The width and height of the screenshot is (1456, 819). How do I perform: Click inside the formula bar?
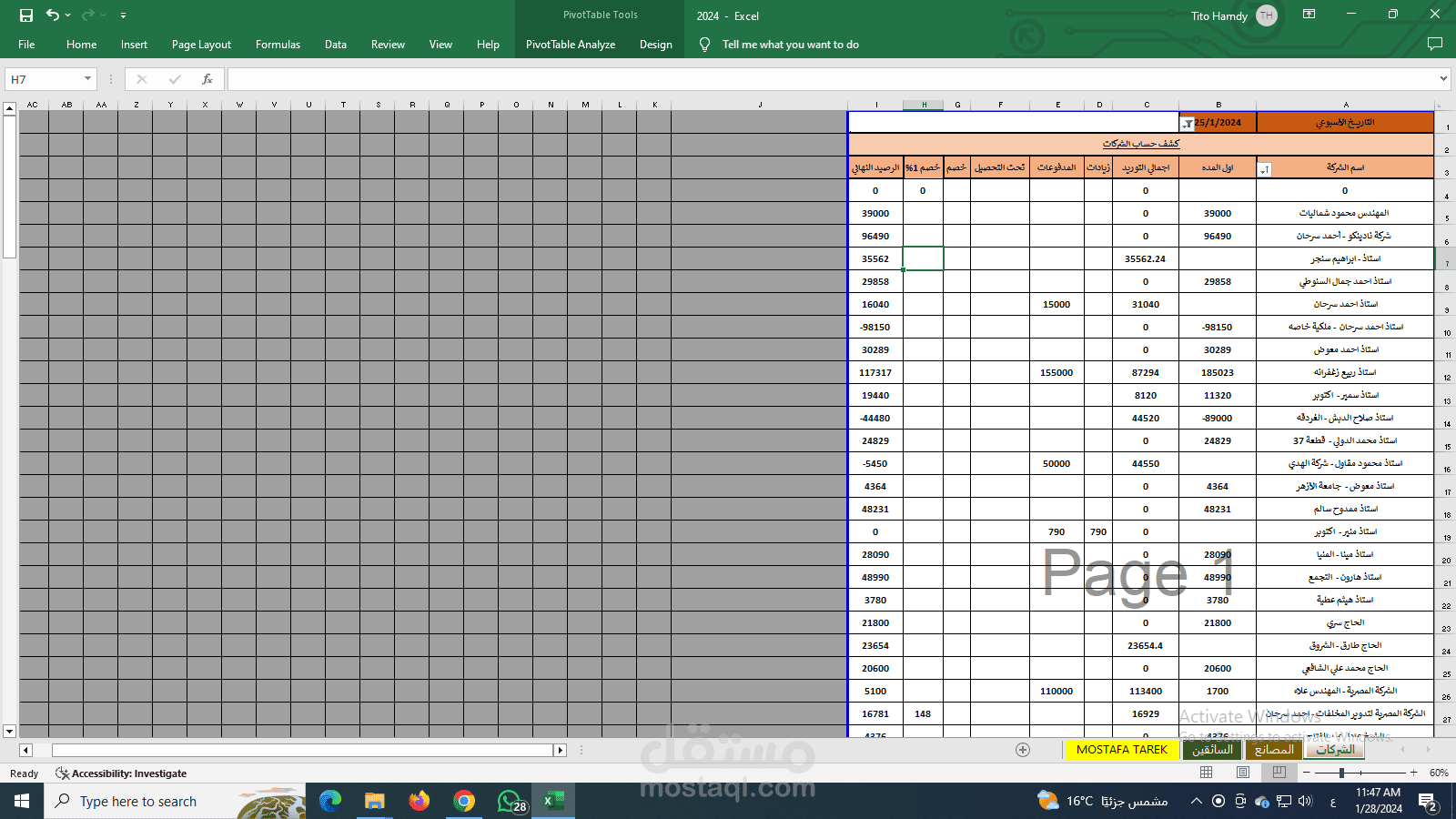click(831, 79)
